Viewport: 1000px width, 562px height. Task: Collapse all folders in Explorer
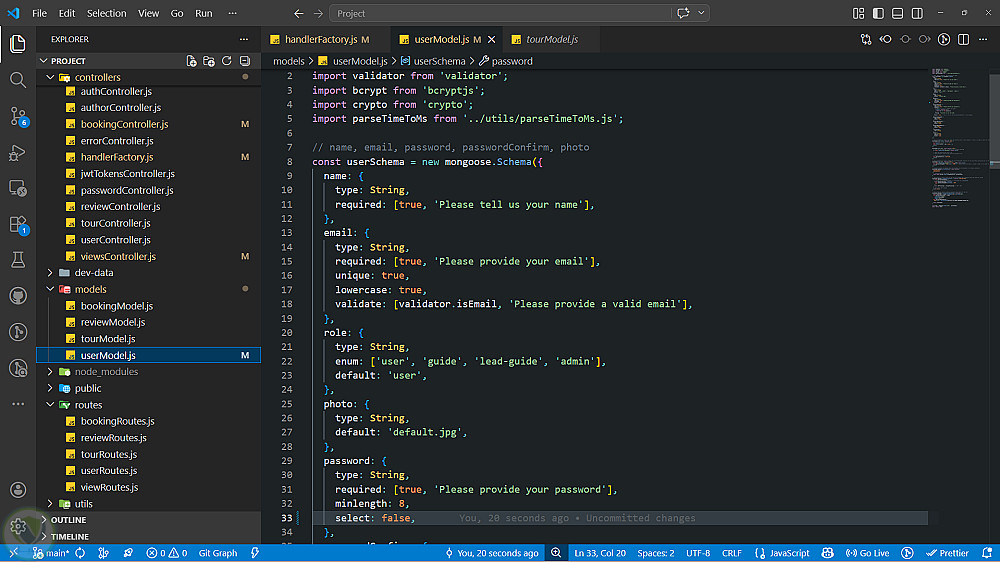tap(244, 61)
